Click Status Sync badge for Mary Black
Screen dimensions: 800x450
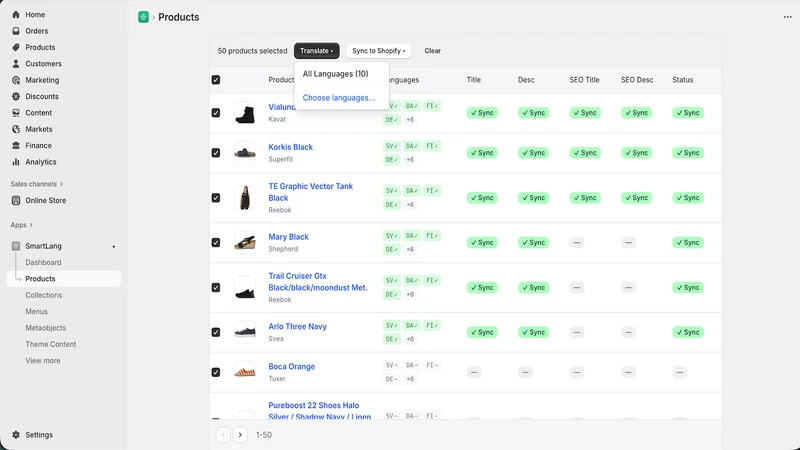coord(688,242)
